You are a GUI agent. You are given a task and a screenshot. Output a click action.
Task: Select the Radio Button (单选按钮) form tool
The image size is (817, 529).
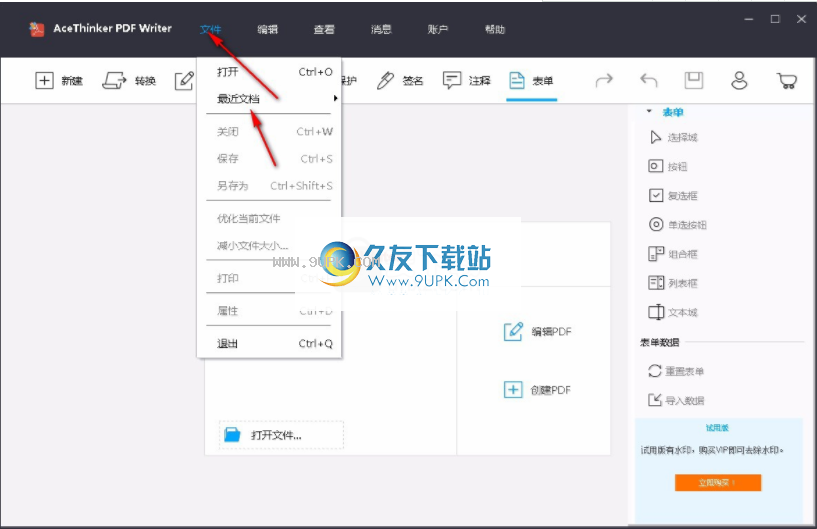click(677, 225)
